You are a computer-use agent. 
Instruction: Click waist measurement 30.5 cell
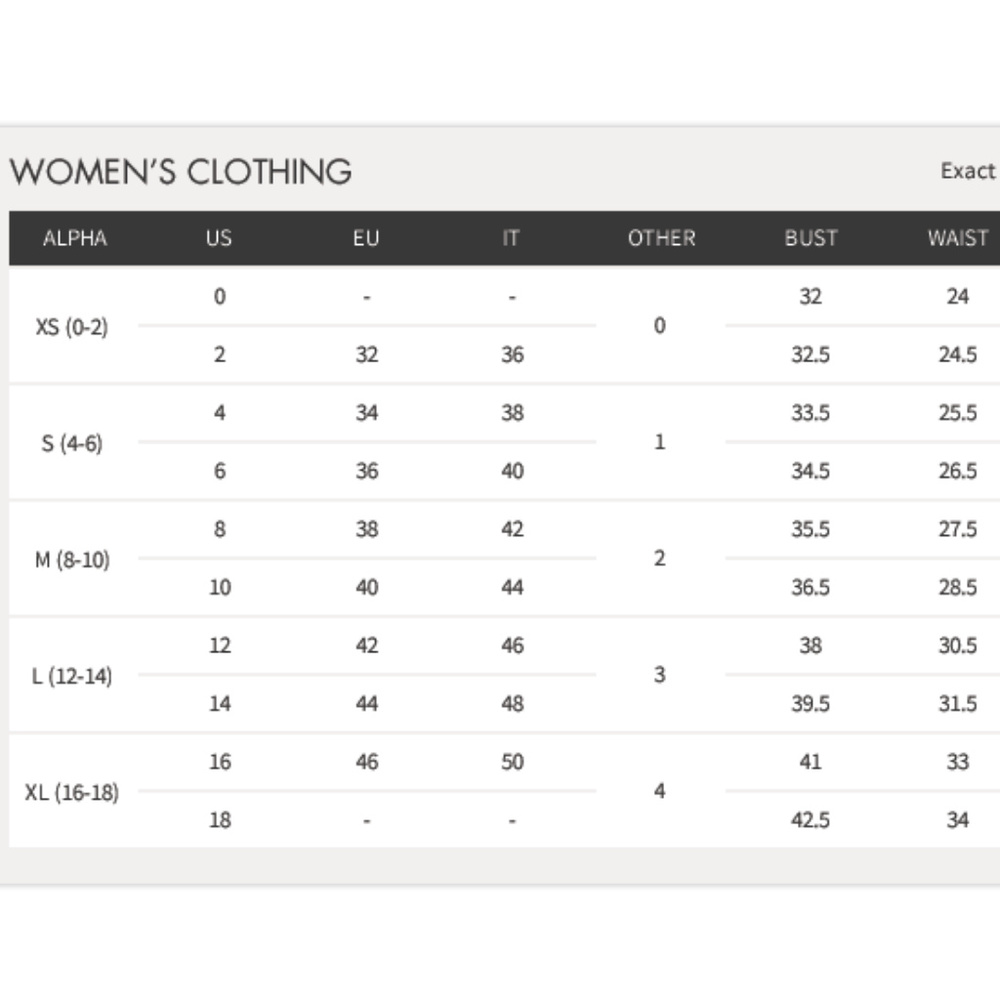pos(957,645)
